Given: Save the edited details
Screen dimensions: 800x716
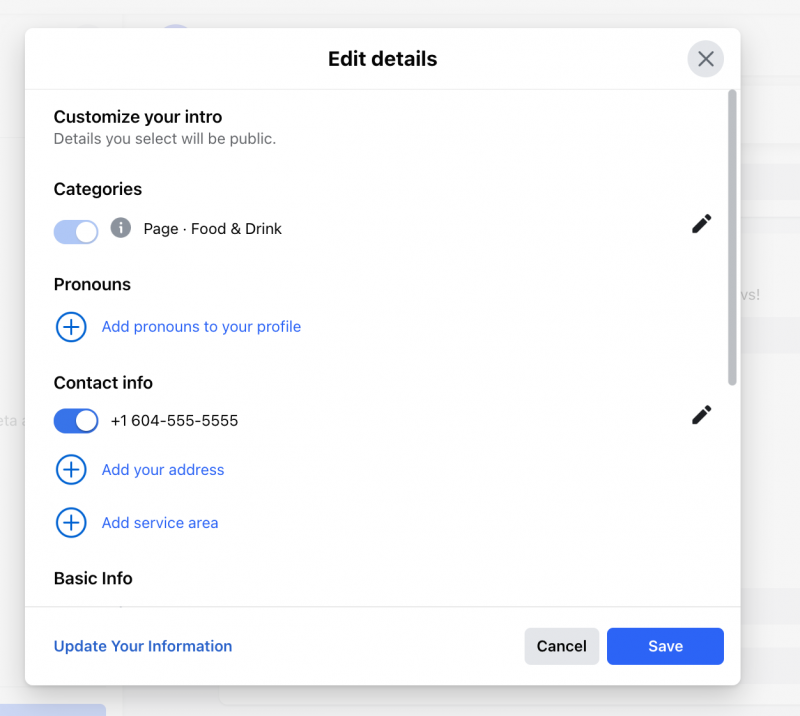Looking at the screenshot, I should pos(665,646).
